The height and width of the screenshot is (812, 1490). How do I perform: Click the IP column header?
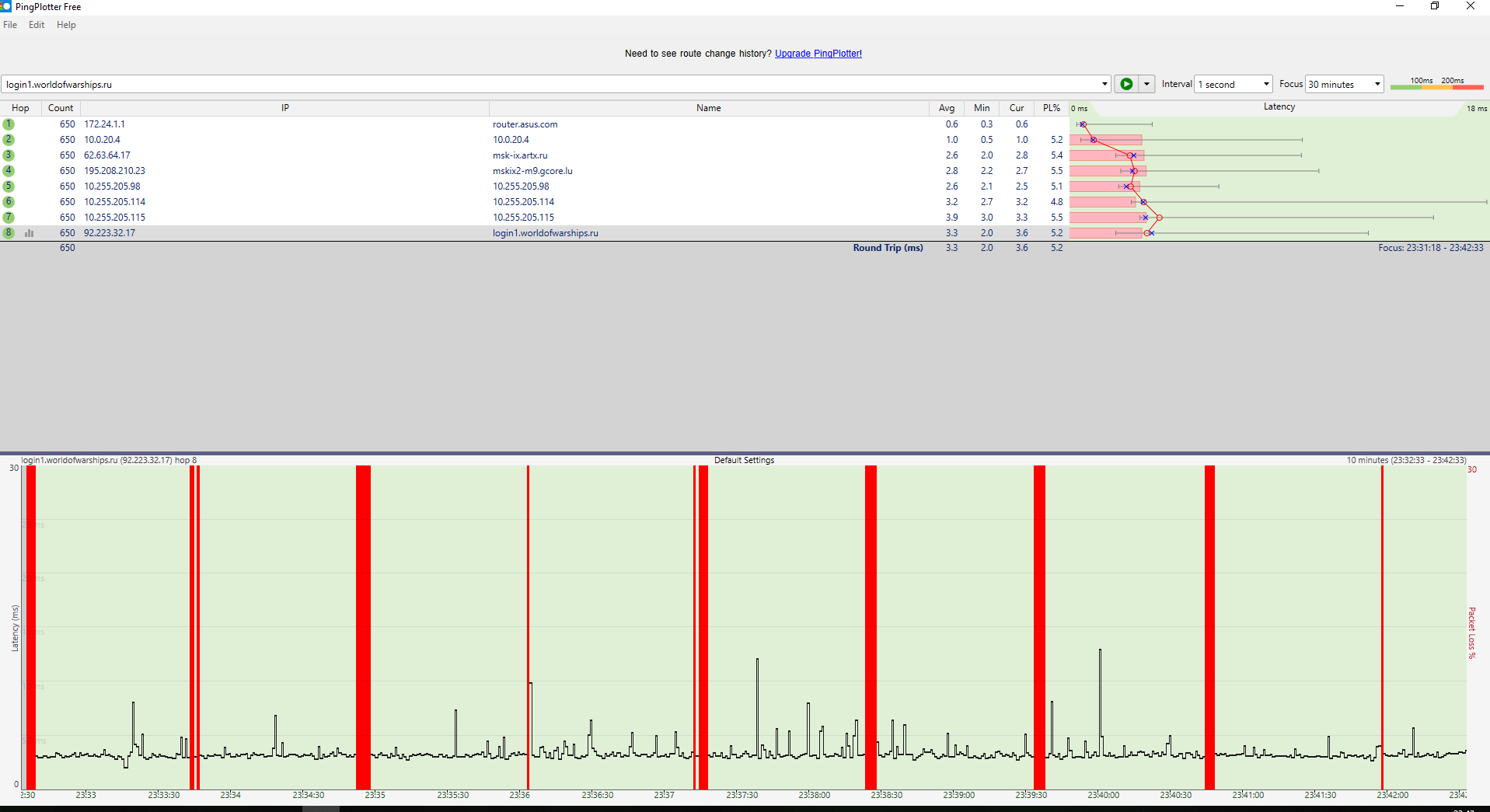[285, 108]
